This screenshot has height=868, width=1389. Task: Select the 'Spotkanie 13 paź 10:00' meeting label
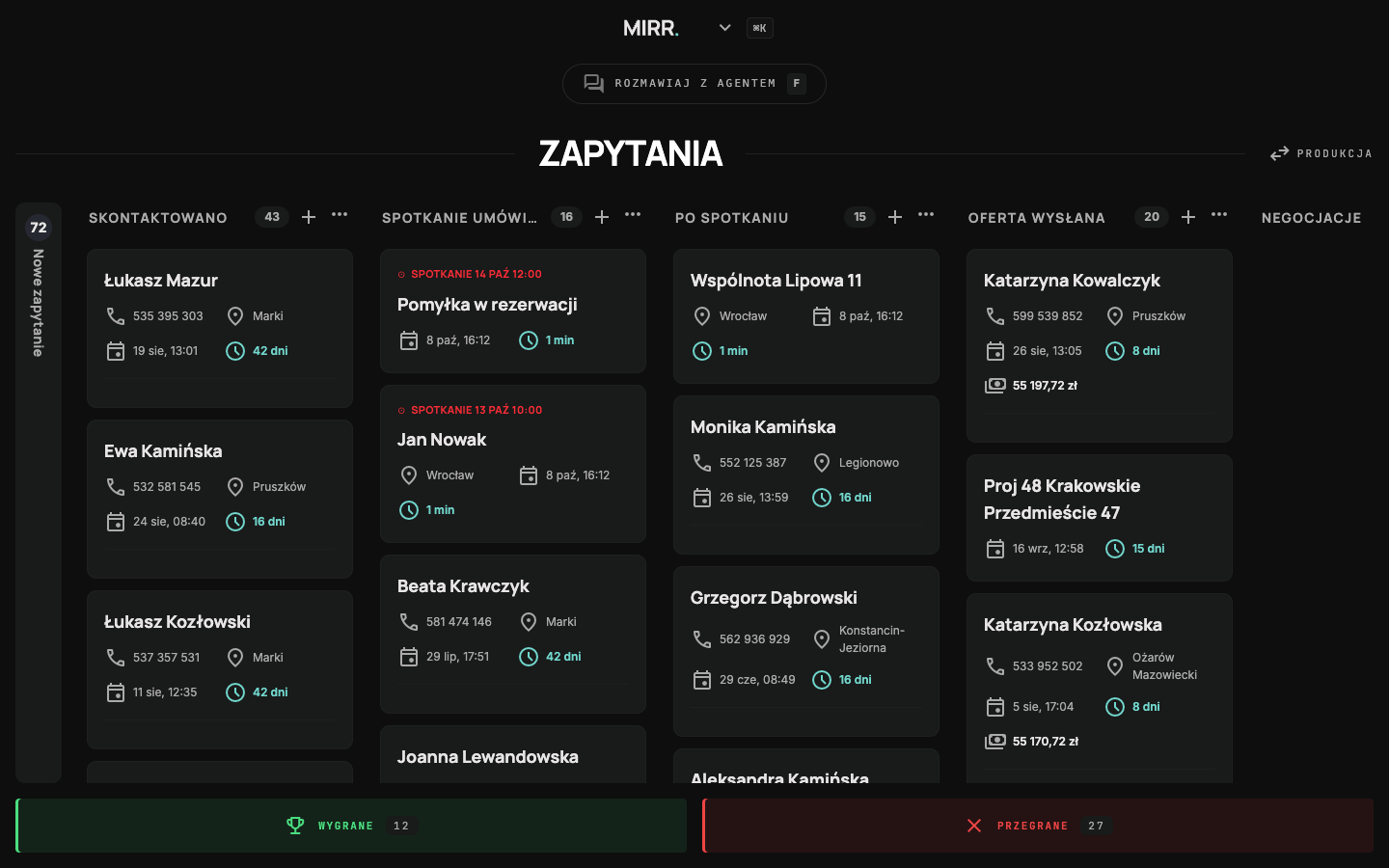pos(477,410)
